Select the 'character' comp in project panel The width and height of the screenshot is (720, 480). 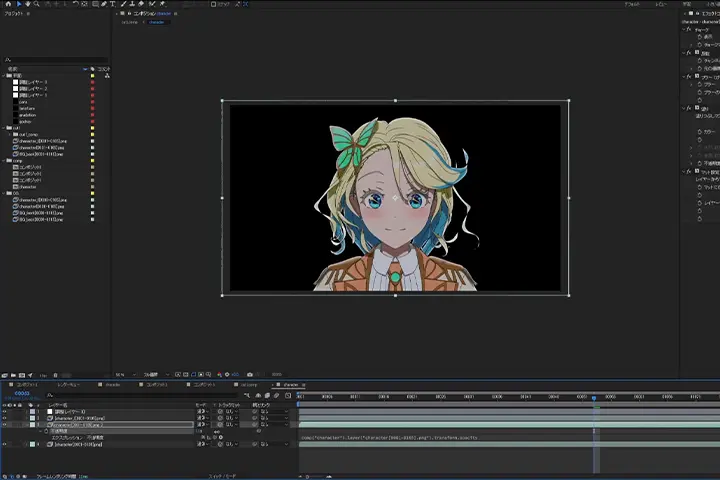(x=28, y=187)
